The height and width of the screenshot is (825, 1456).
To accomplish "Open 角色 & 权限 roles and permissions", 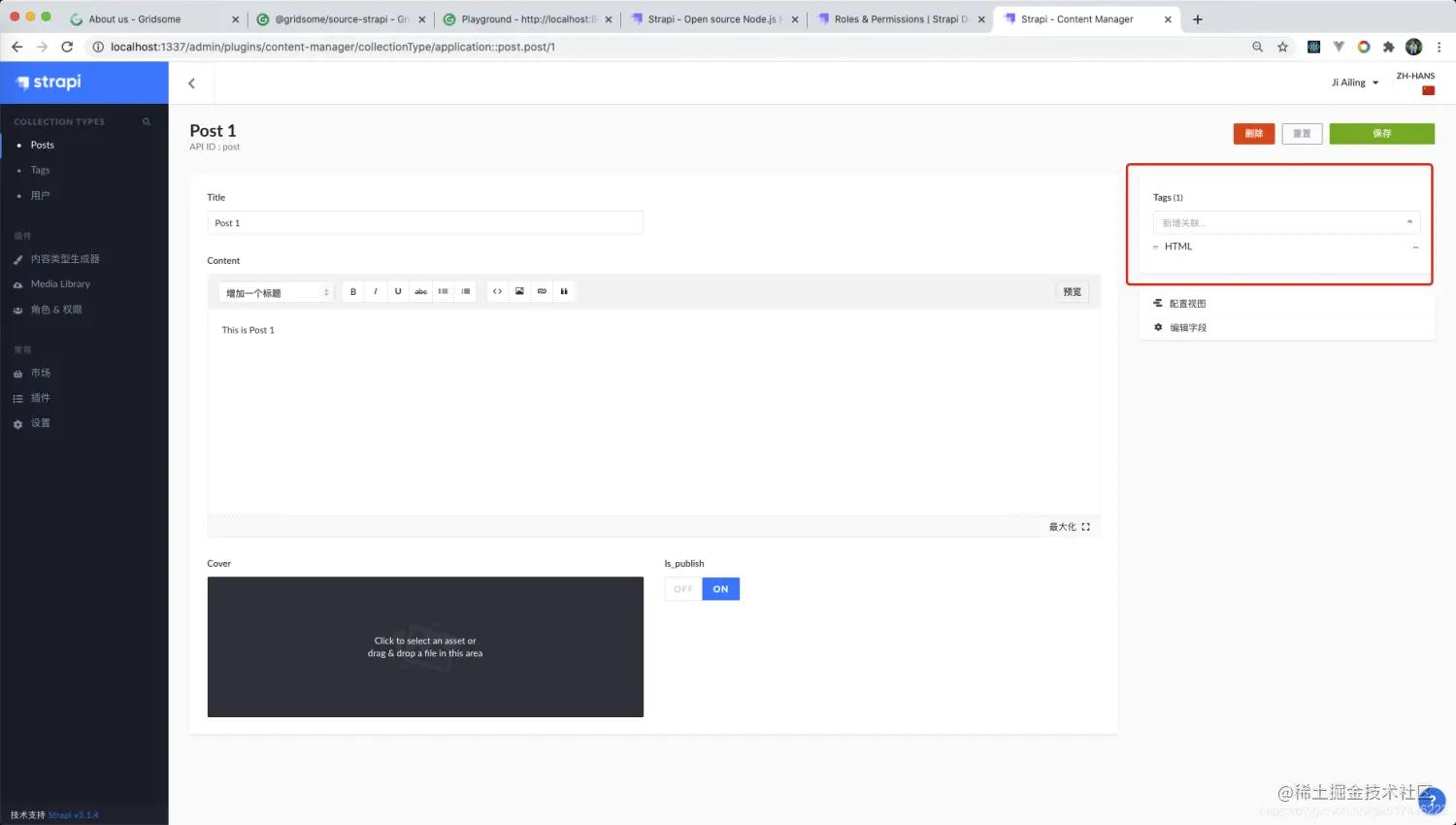I will tap(56, 310).
